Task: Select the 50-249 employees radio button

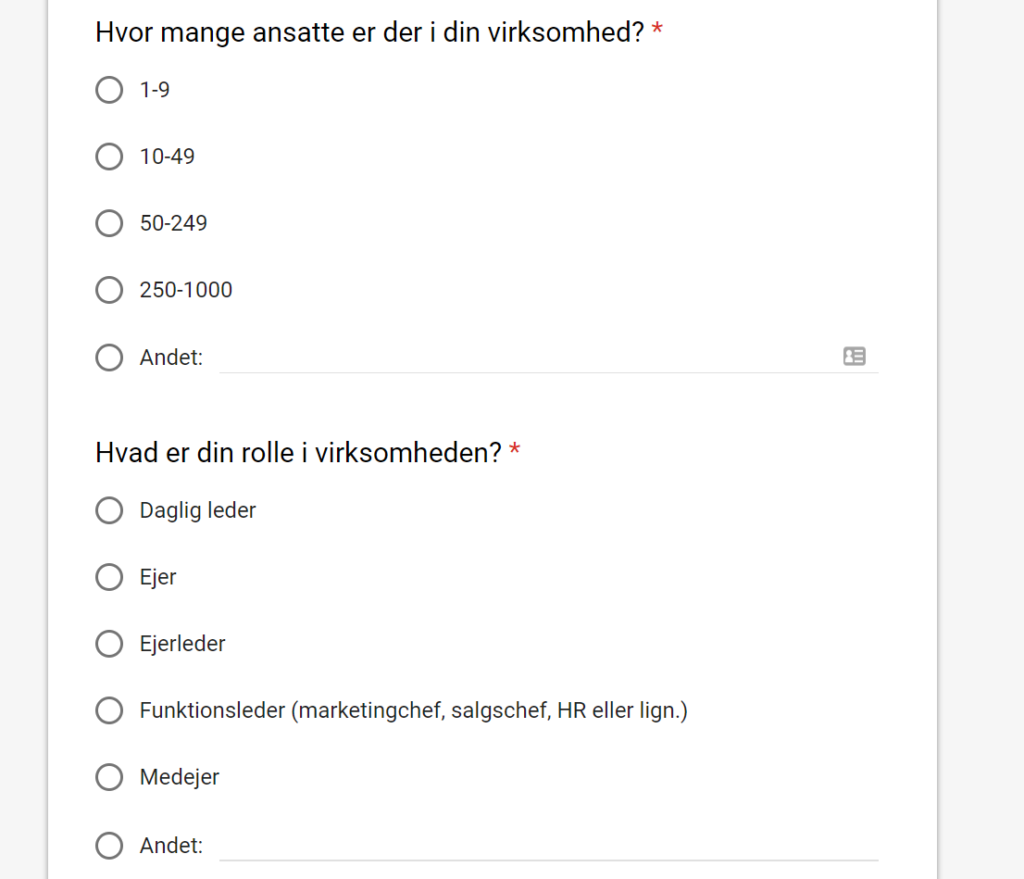Action: point(109,223)
